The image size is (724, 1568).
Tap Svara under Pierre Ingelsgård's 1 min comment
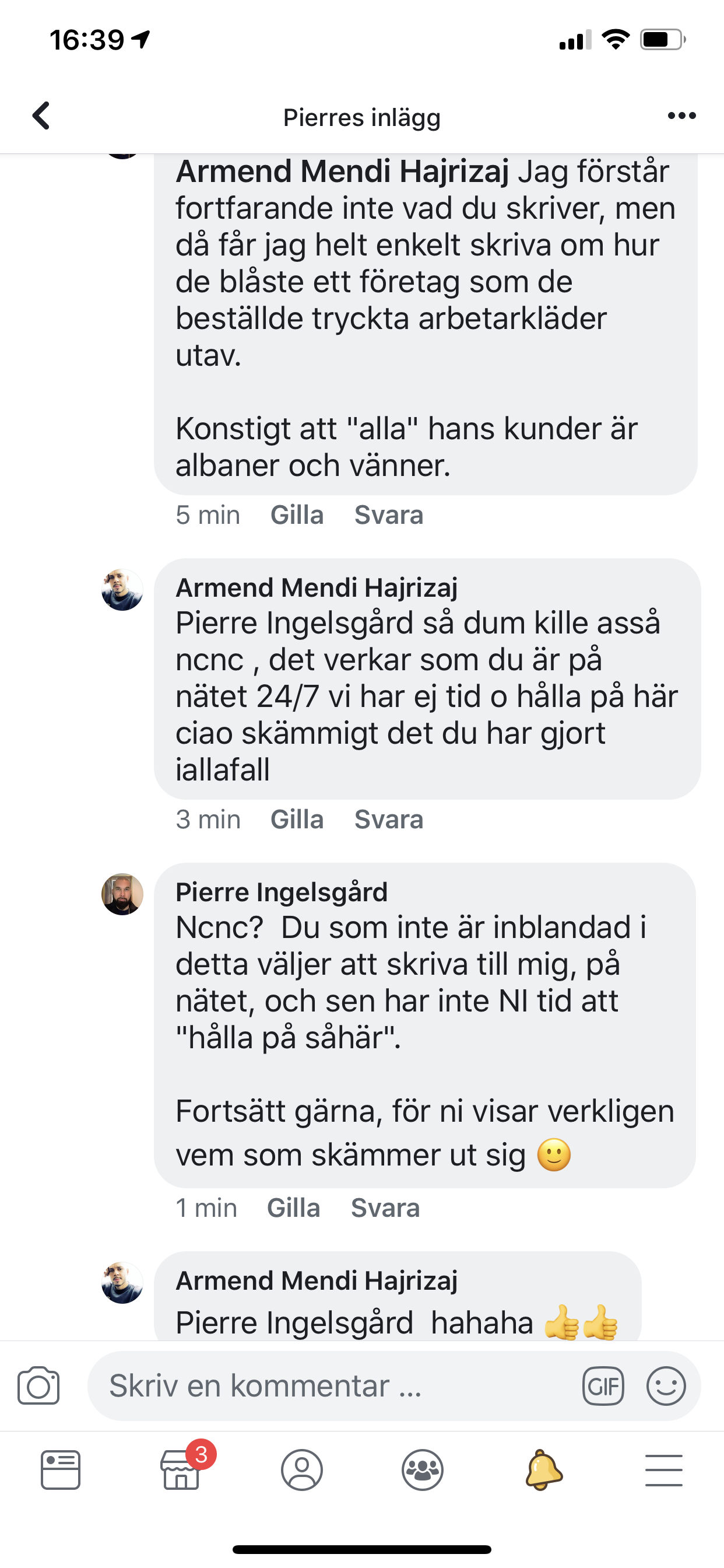pyautogui.click(x=385, y=1207)
